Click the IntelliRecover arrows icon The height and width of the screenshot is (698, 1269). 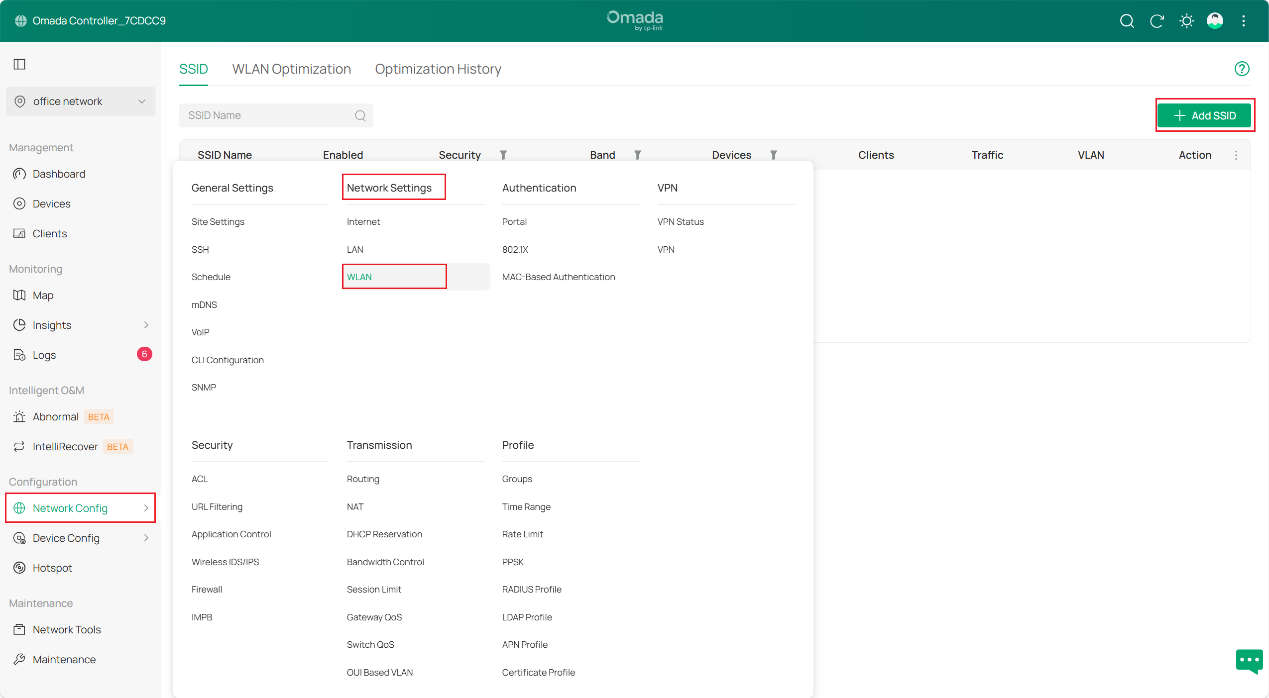(x=19, y=447)
